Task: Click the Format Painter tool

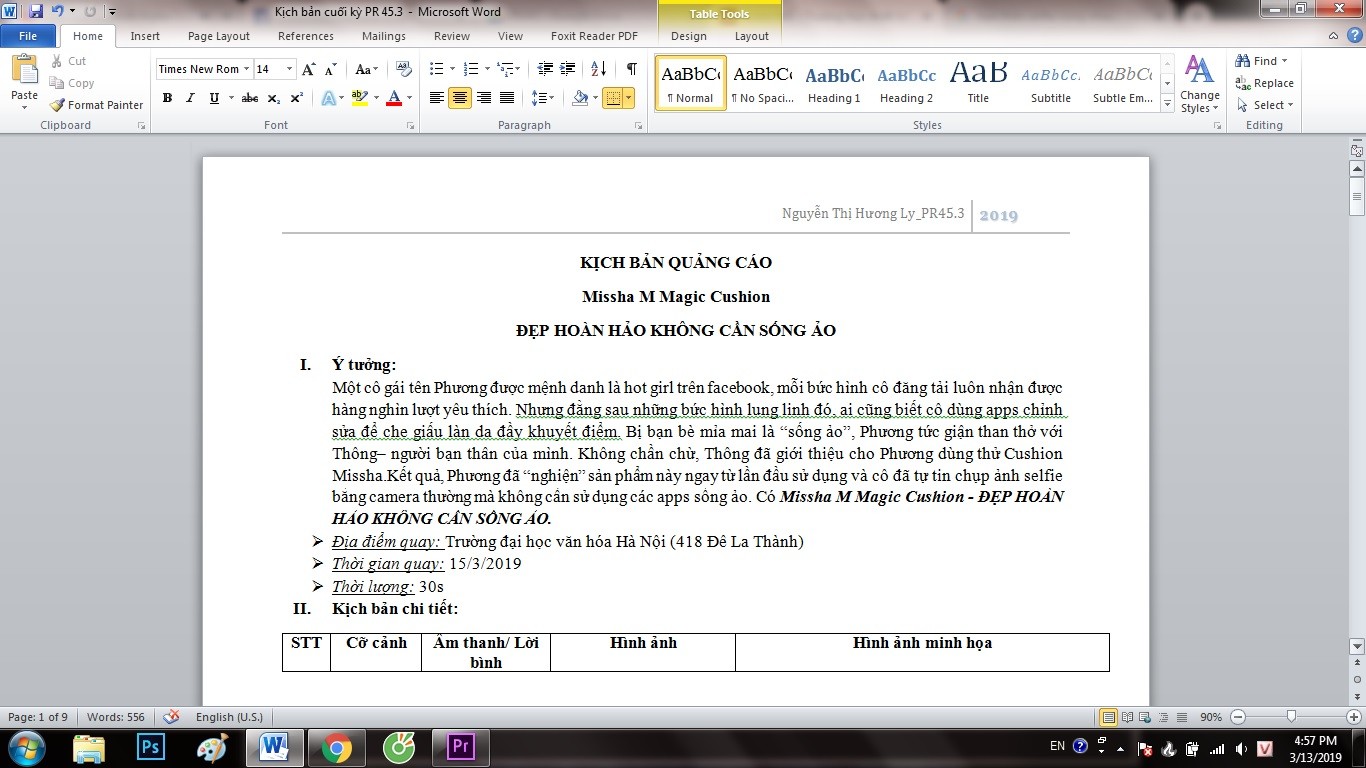Action: (96, 105)
